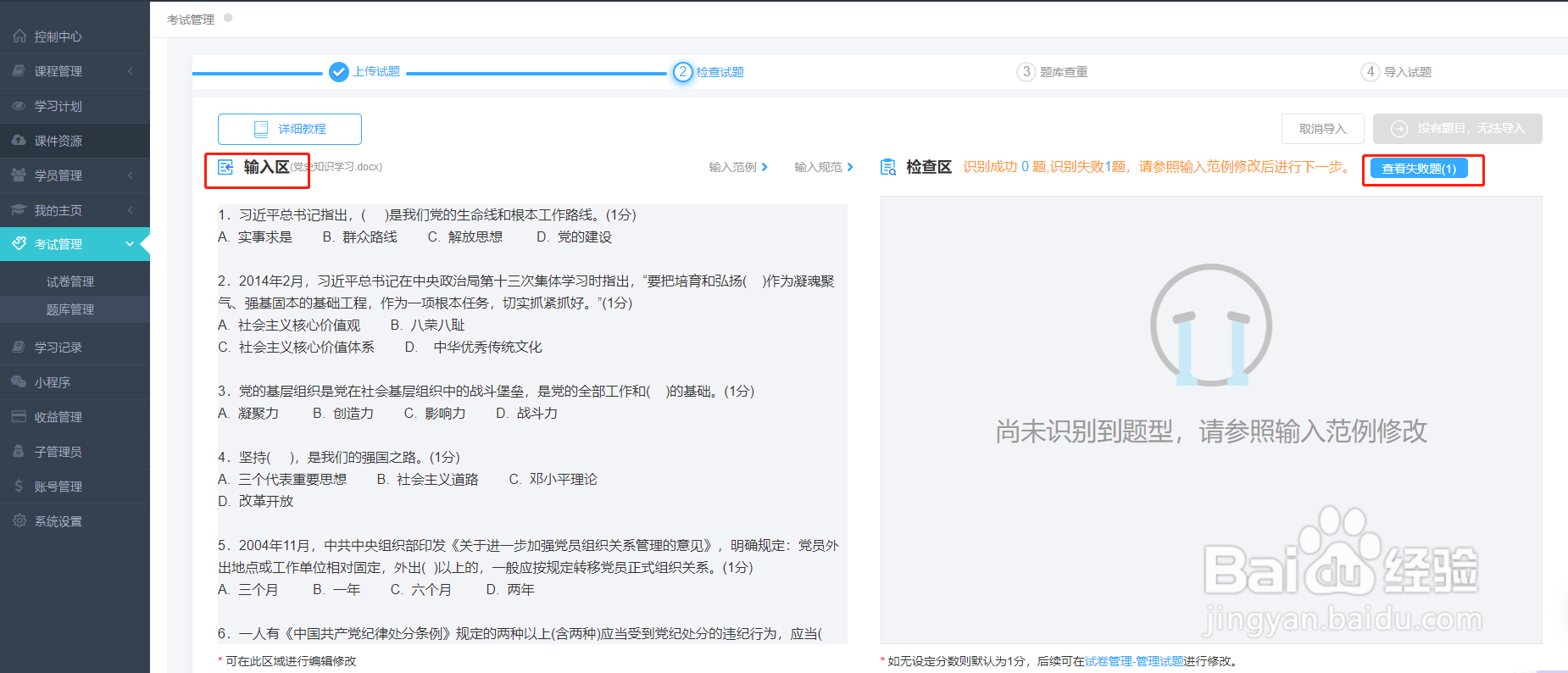This screenshot has height=673, width=1568.
Task: Click the 输入区 edit icon
Action: click(x=225, y=167)
